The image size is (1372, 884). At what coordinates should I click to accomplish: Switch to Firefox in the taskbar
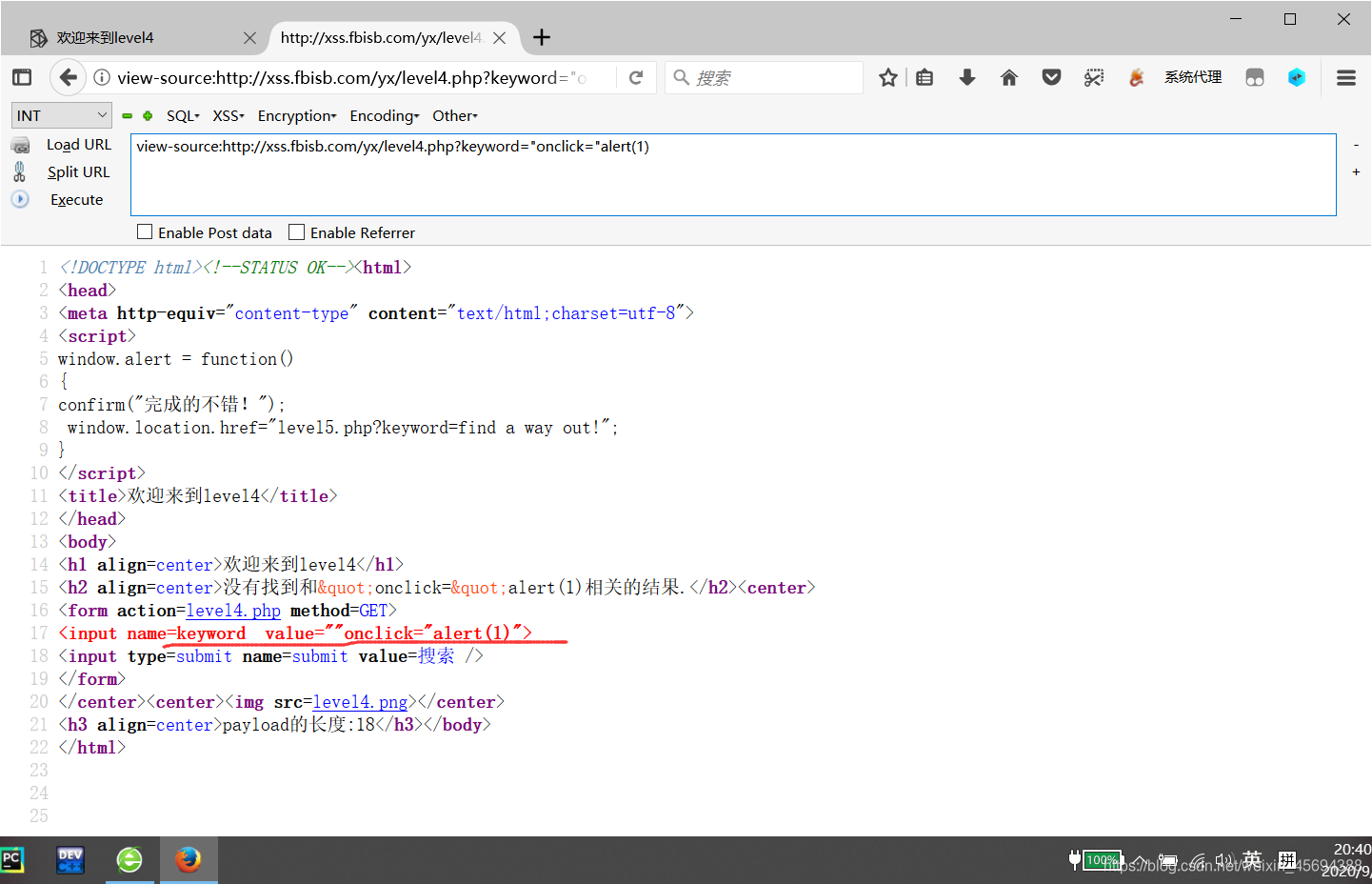click(189, 860)
